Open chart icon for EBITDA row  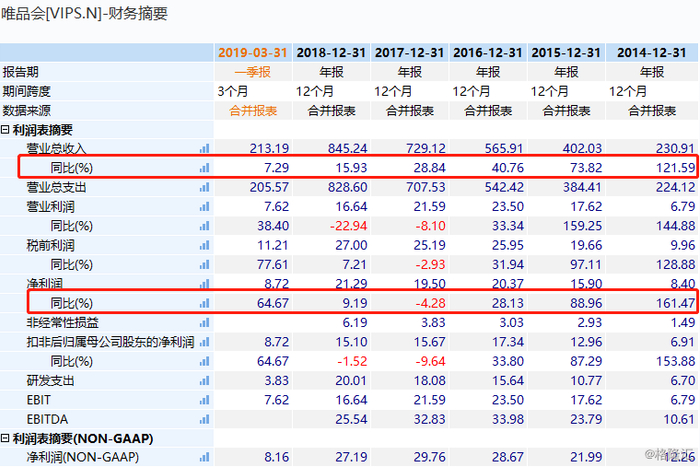tap(204, 419)
